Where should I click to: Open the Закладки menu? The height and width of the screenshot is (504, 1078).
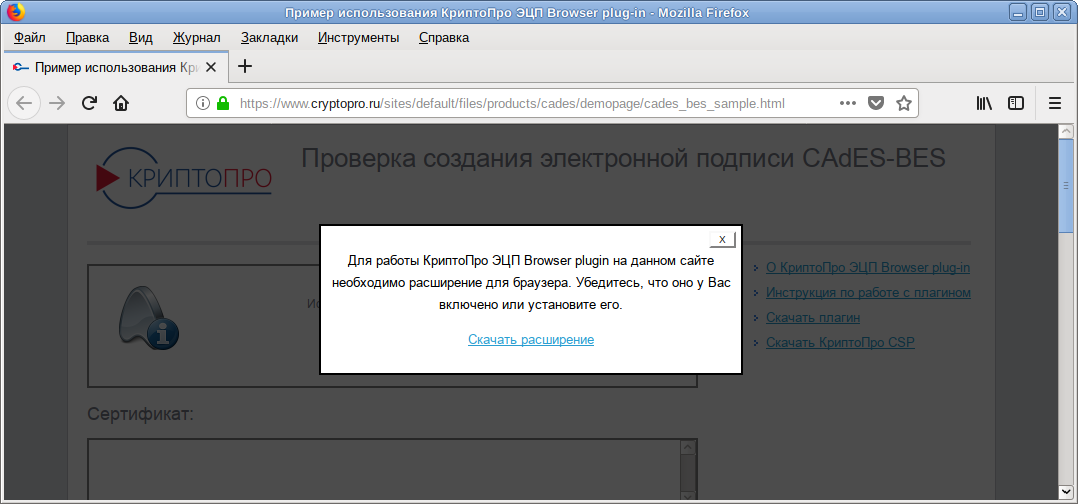(270, 38)
